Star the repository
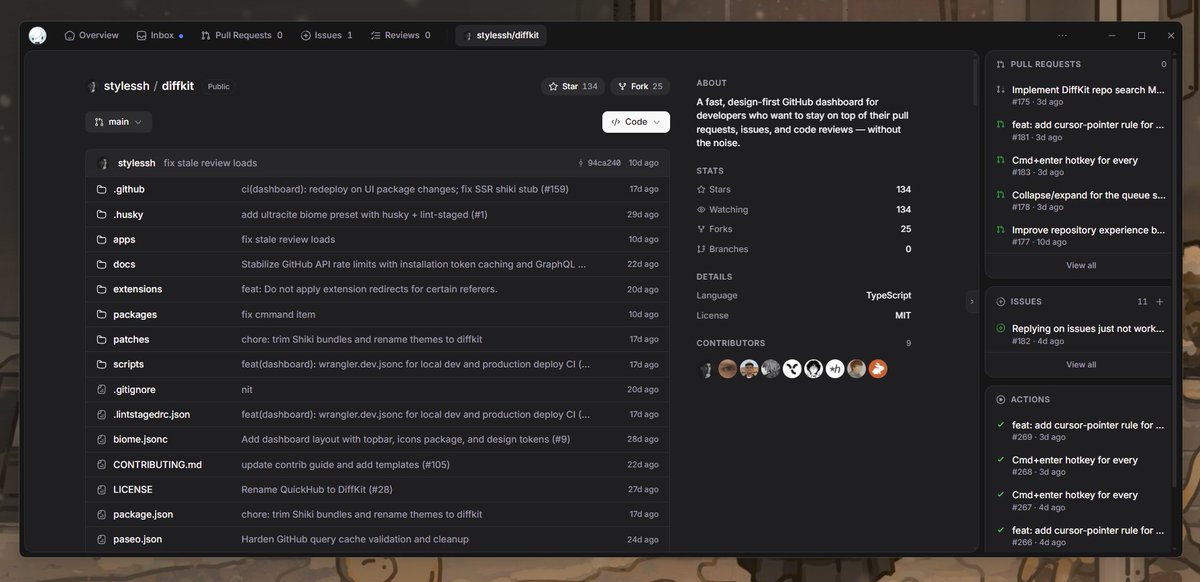This screenshot has width=1200, height=582. click(573, 87)
